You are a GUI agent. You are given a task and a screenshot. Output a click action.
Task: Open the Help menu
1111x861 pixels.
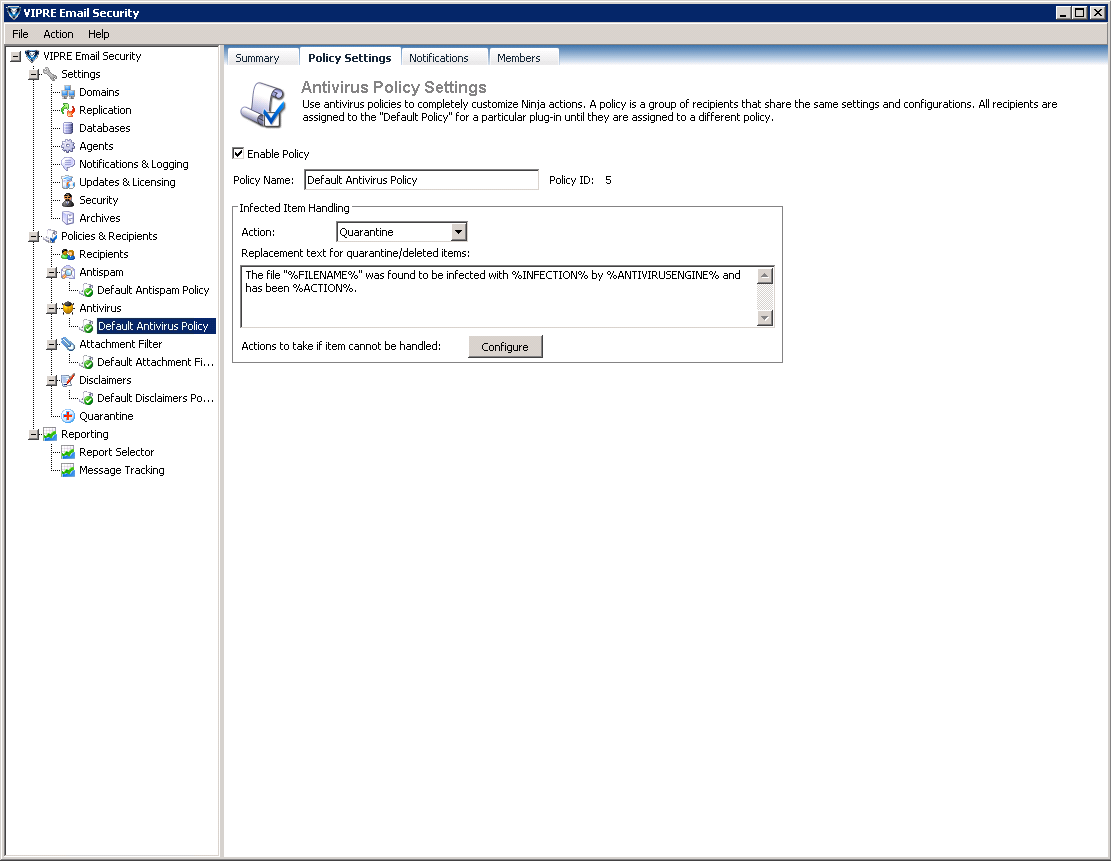98,34
